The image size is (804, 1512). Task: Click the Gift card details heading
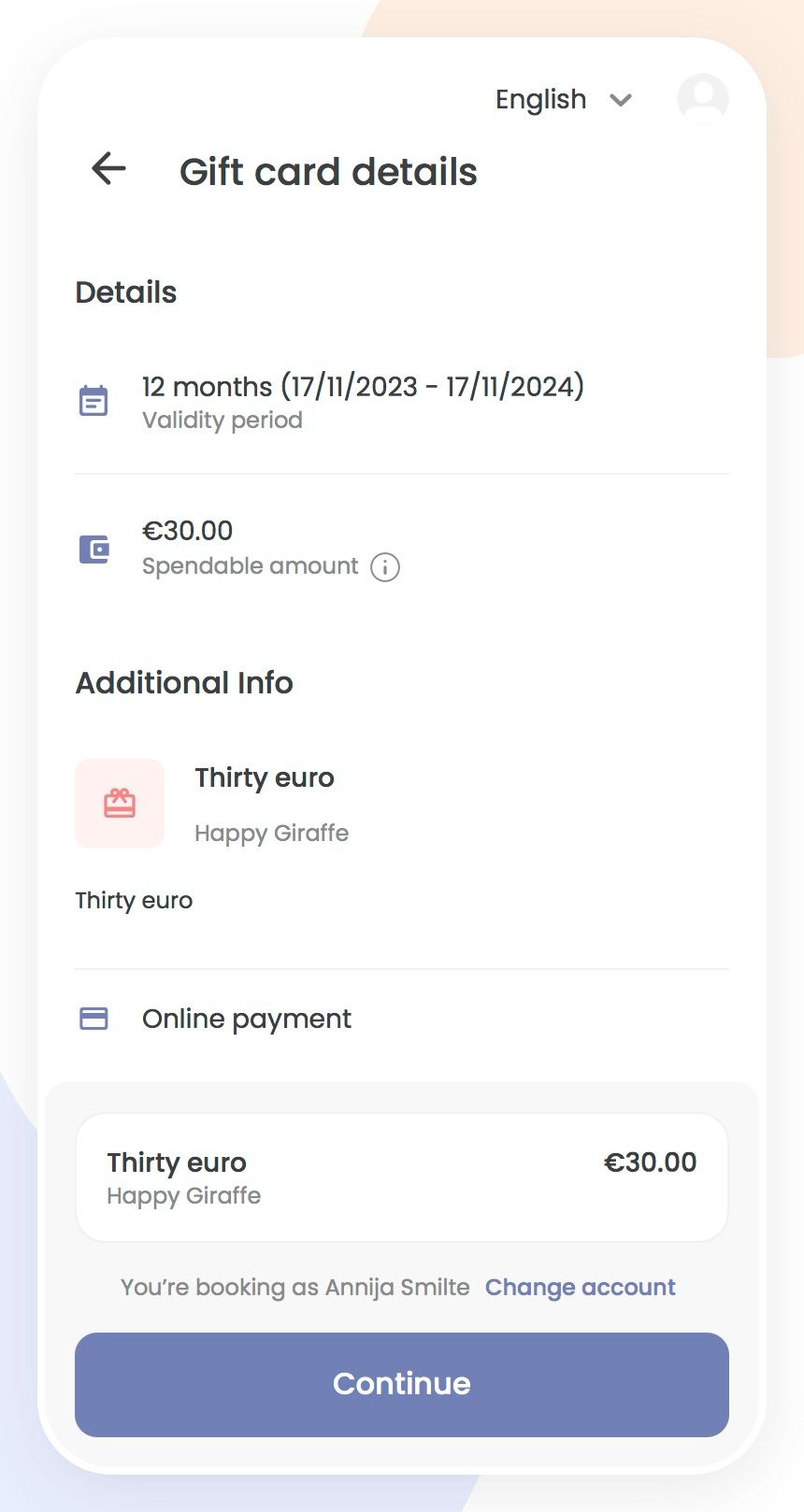328,172
